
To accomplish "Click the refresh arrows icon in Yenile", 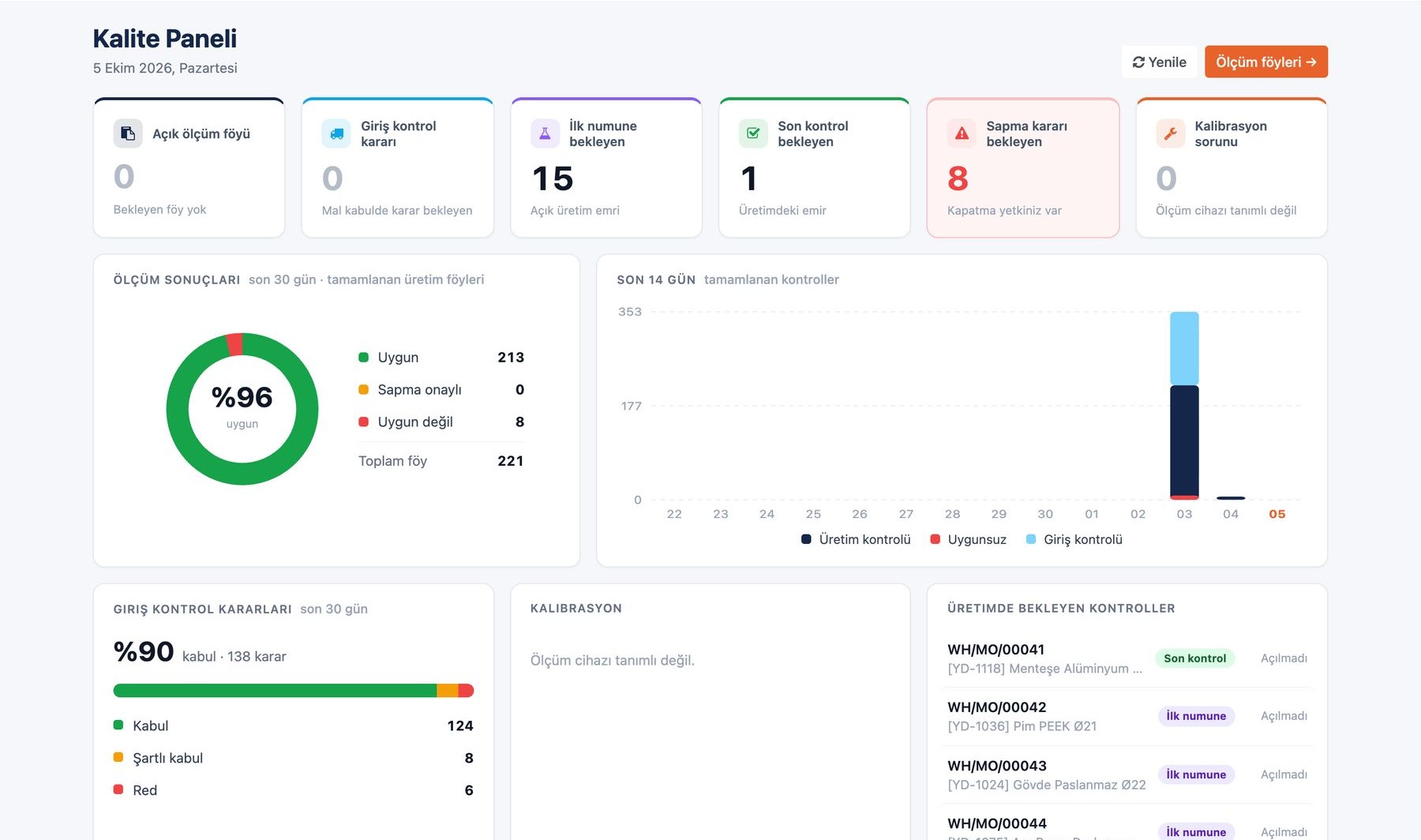I will (x=1138, y=62).
